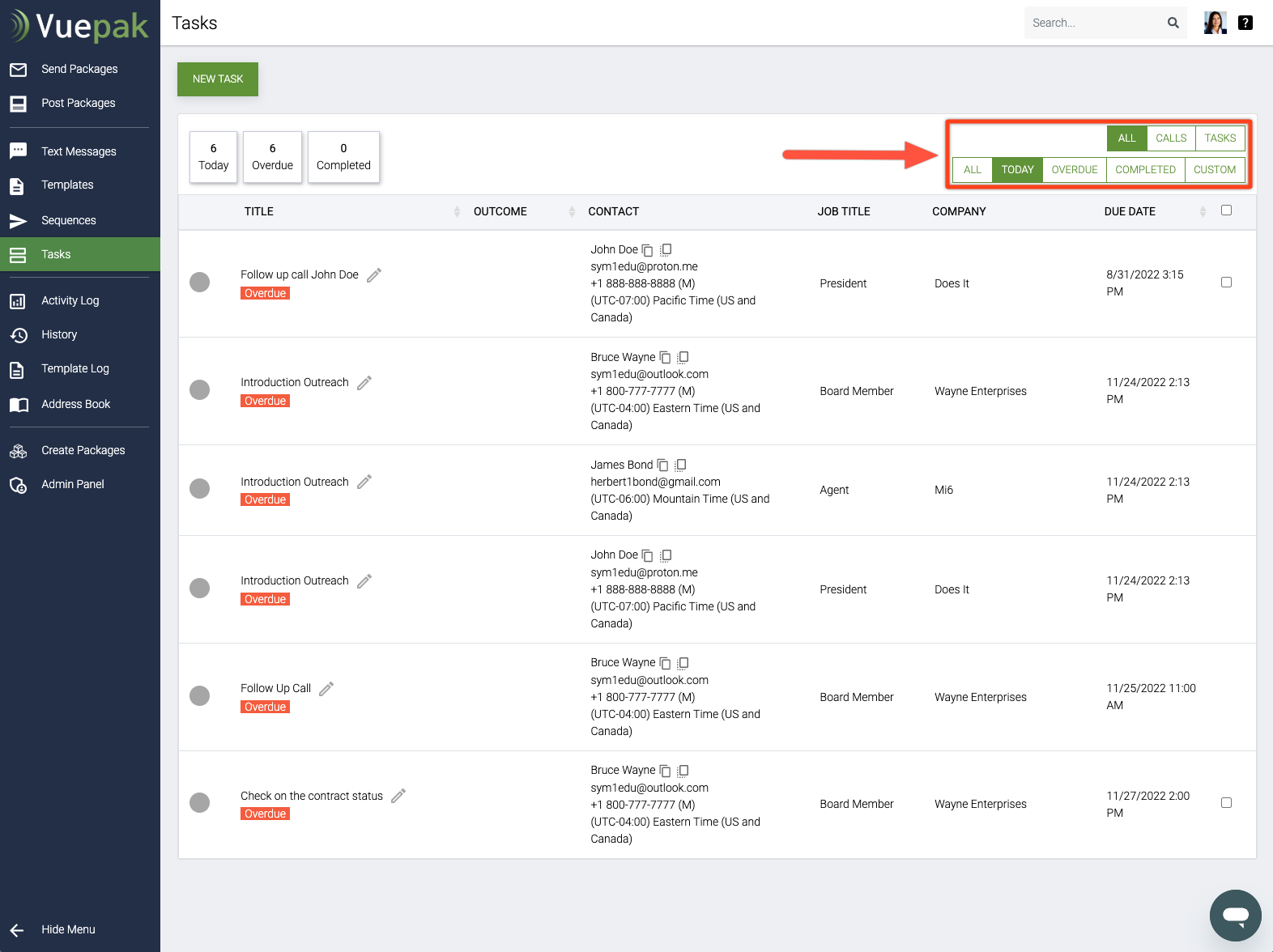Viewport: 1273px width, 952px height.
Task: Sort tasks by Due Date arrows
Action: 1203,211
